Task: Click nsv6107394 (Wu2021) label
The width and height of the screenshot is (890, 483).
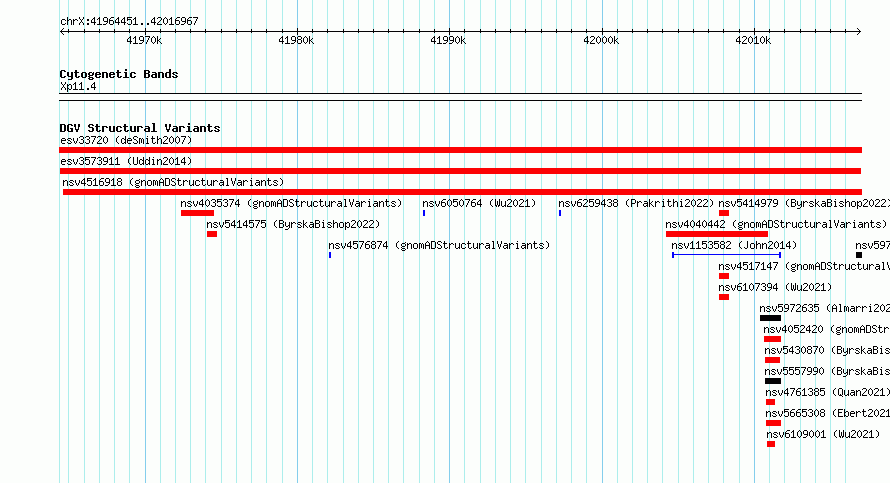Action: point(775,287)
